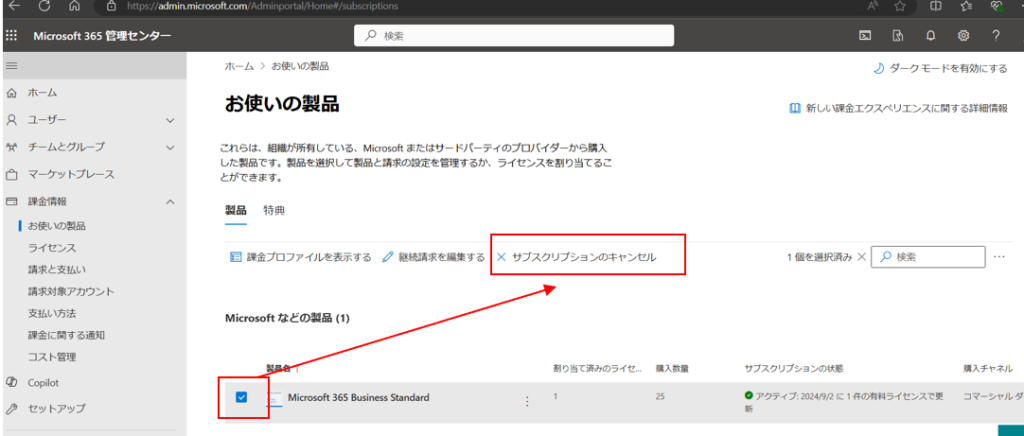The width and height of the screenshot is (1024, 436).
Task: Click the 割り当て済みのライセ... column header
Action: point(597,369)
